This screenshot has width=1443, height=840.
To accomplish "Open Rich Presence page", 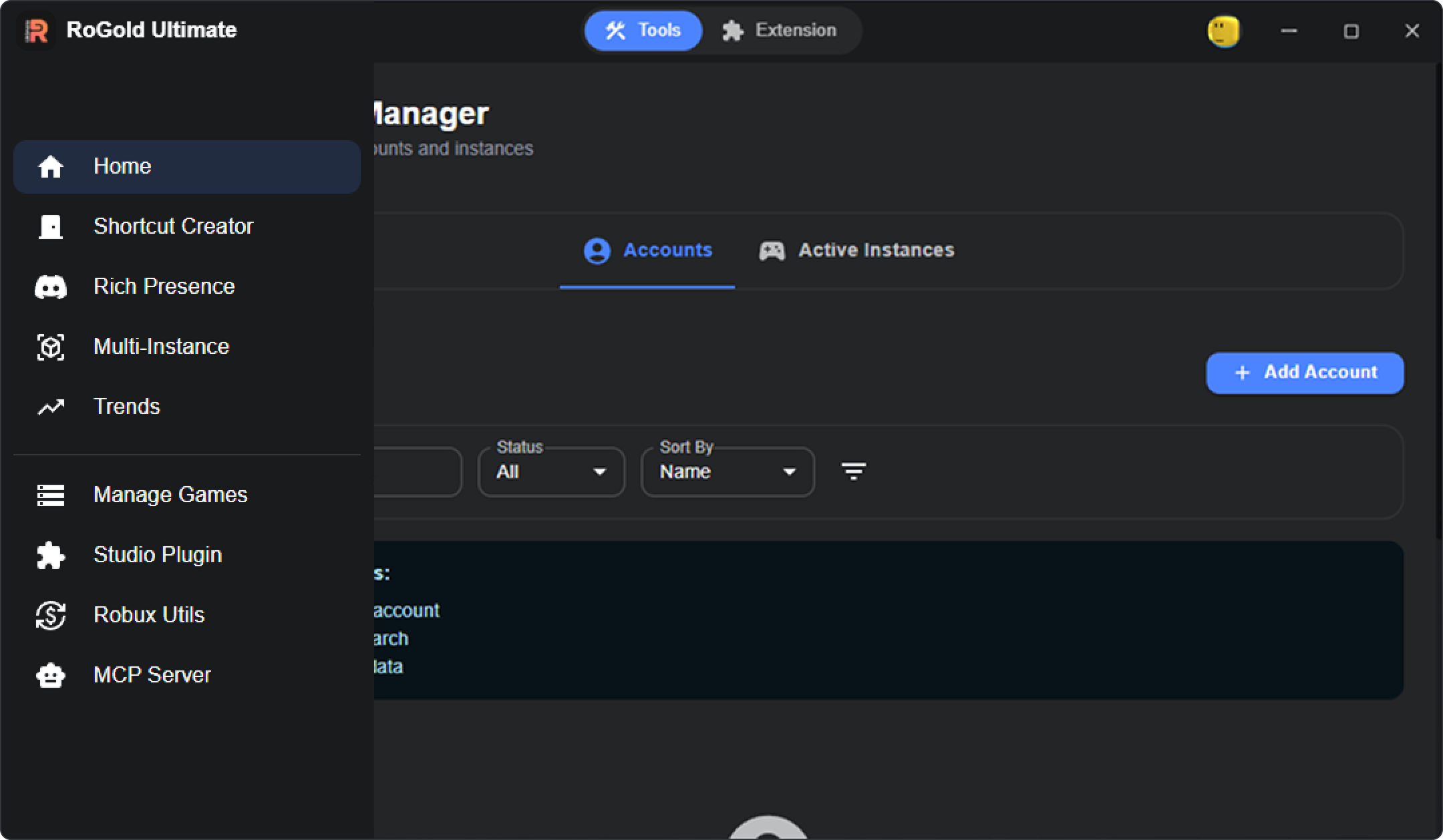I will pyautogui.click(x=187, y=286).
